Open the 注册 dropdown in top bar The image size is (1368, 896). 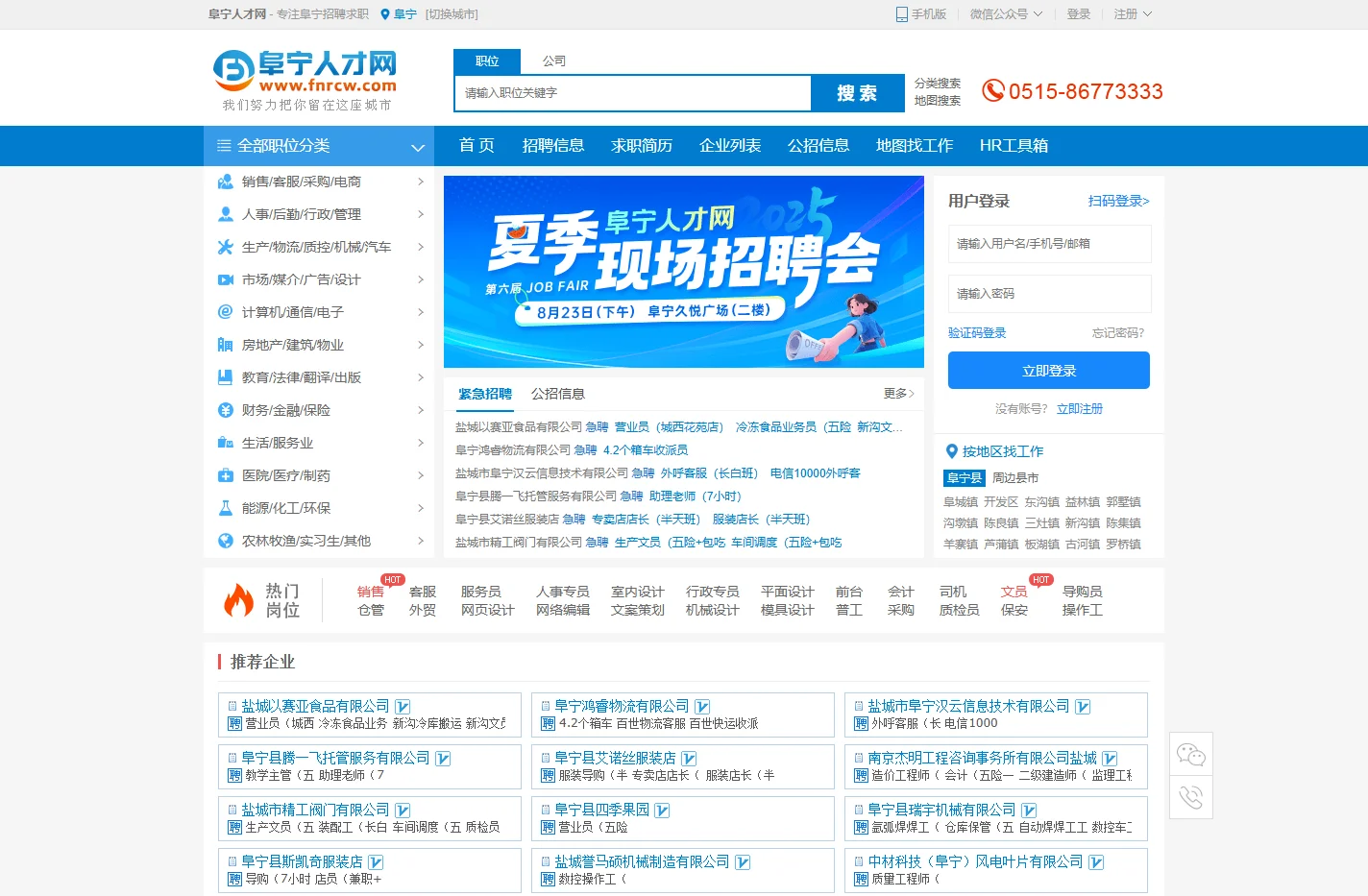[x=1133, y=14]
